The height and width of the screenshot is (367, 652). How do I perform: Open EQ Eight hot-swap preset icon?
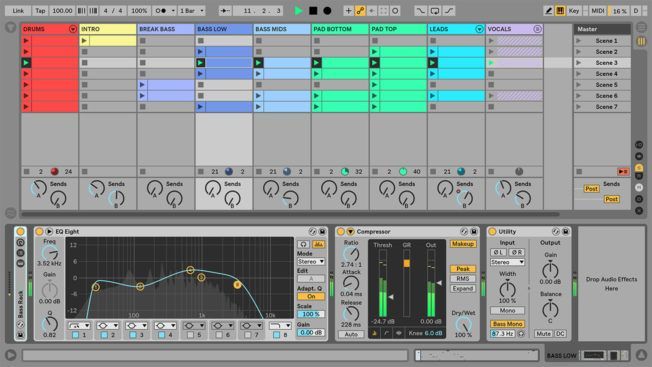pyautogui.click(x=312, y=232)
